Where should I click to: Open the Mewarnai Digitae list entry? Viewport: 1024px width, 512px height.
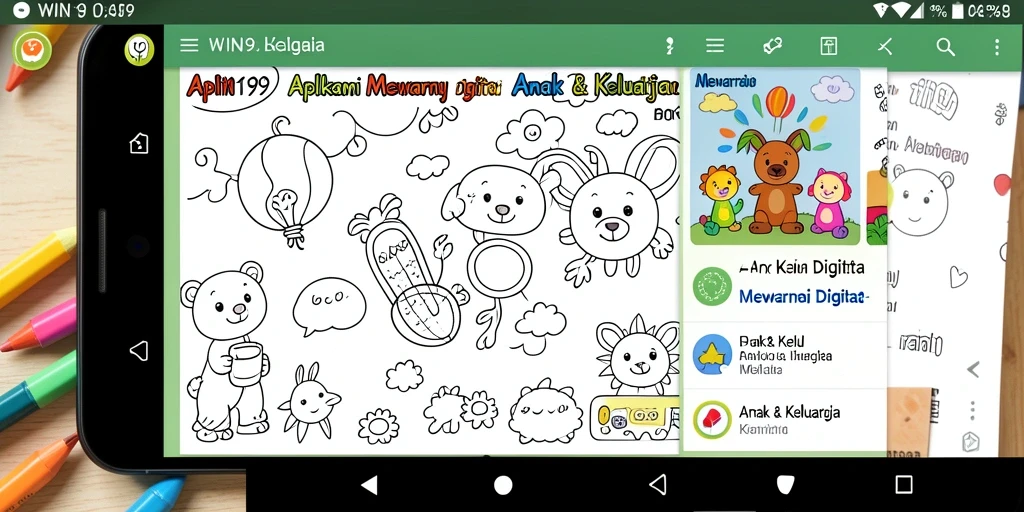[785, 284]
